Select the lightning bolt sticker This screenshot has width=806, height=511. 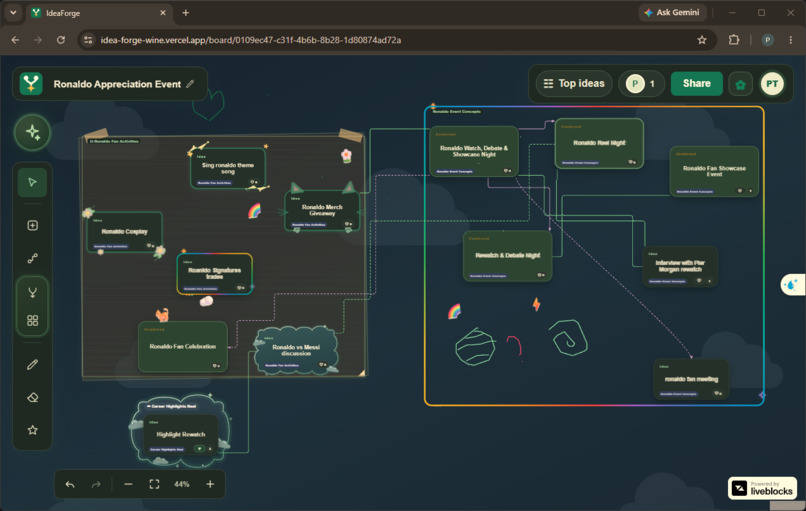pyautogui.click(x=536, y=304)
